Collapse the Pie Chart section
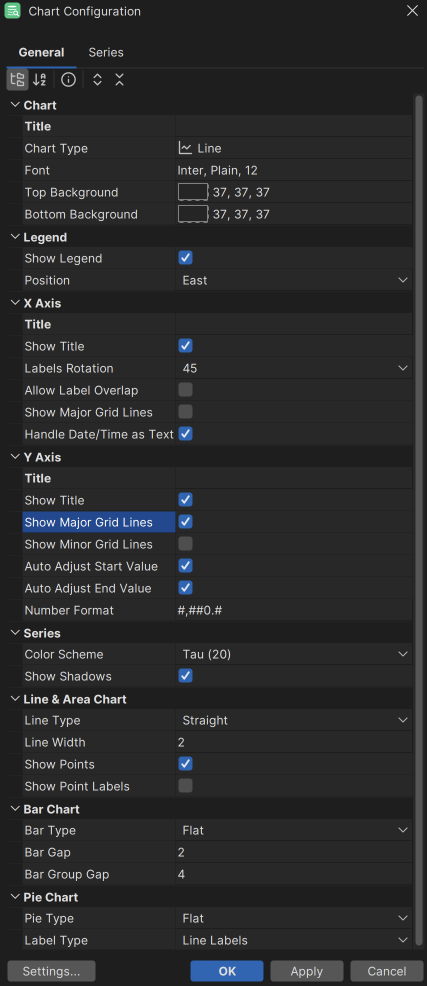The height and width of the screenshot is (986, 427). click(x=15, y=897)
